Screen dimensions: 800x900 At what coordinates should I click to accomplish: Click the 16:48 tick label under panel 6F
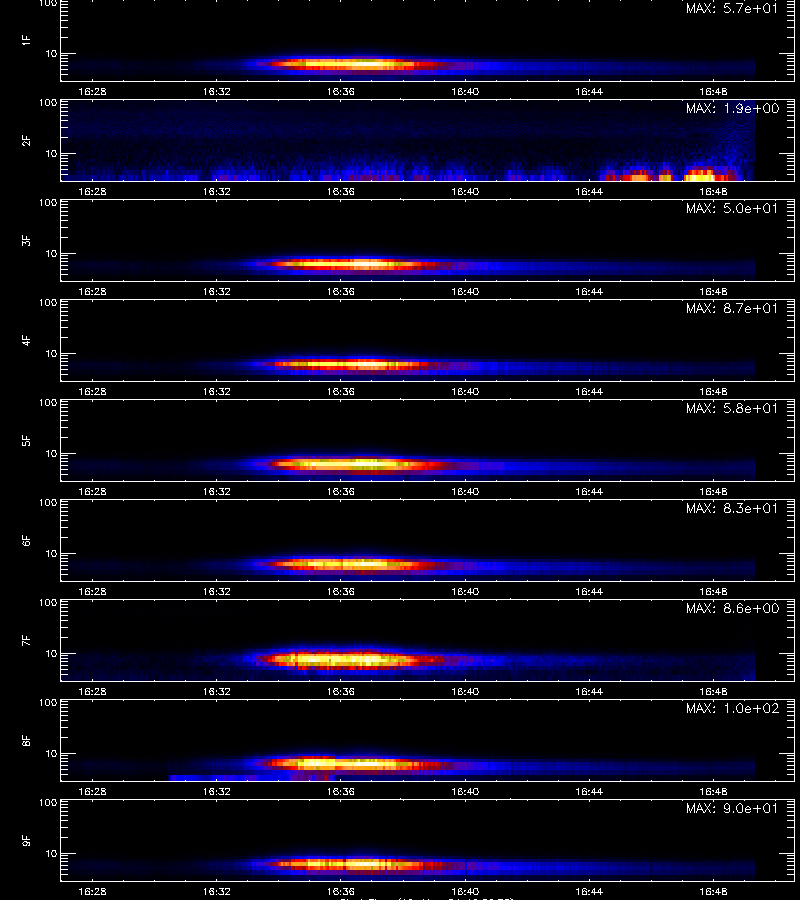tap(713, 591)
